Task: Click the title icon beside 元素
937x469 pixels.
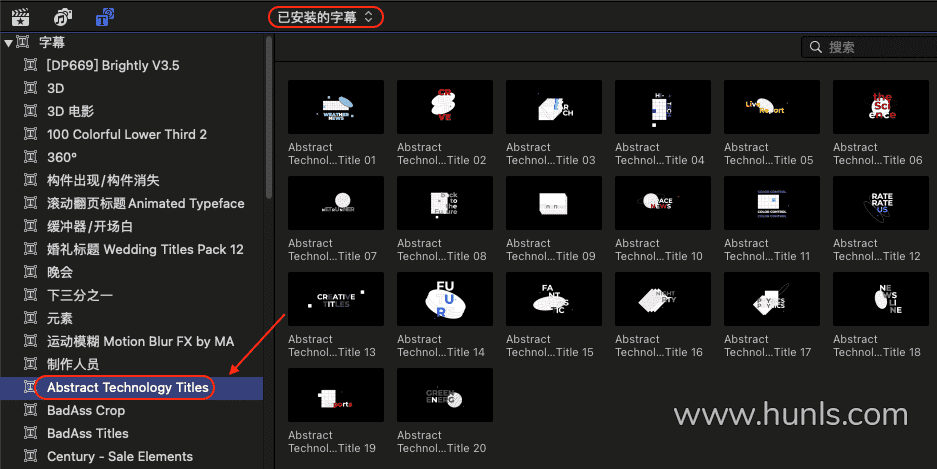Action: [30, 318]
